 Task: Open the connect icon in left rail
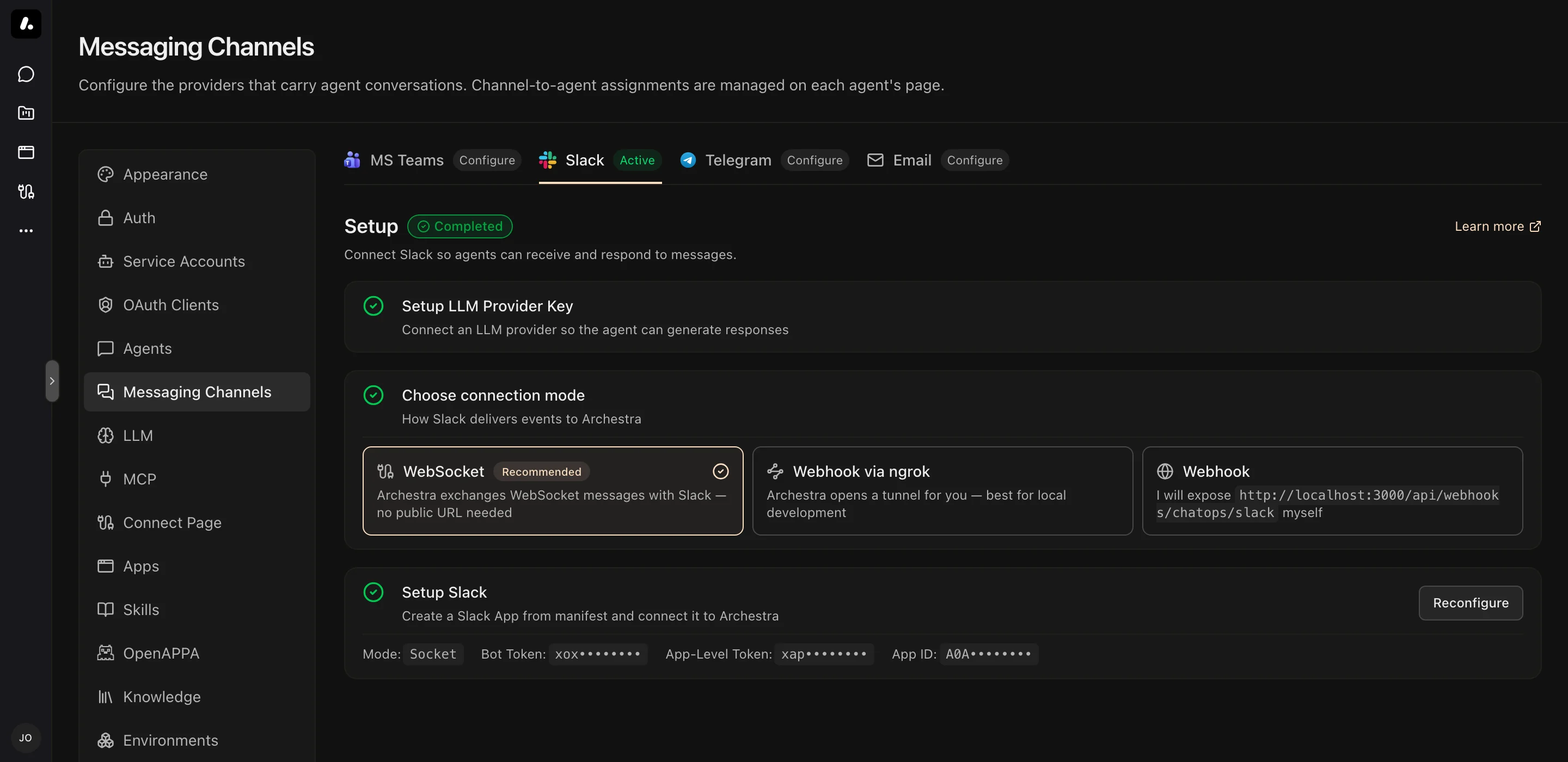coord(26,192)
